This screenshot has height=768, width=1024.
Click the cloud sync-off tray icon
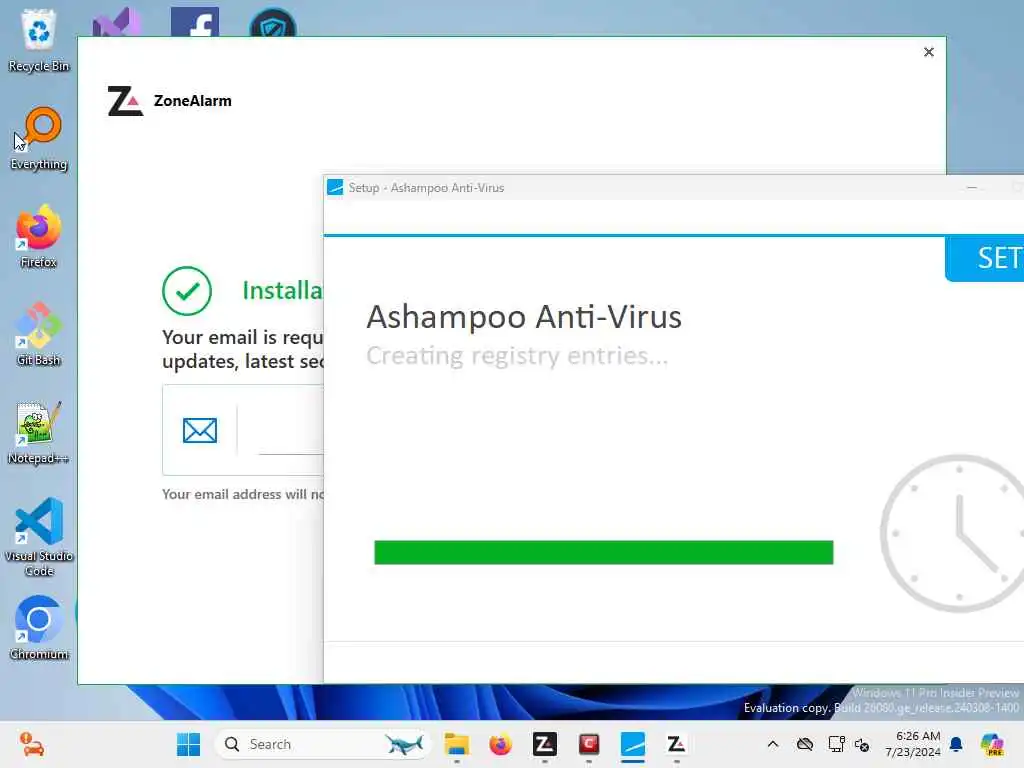805,744
